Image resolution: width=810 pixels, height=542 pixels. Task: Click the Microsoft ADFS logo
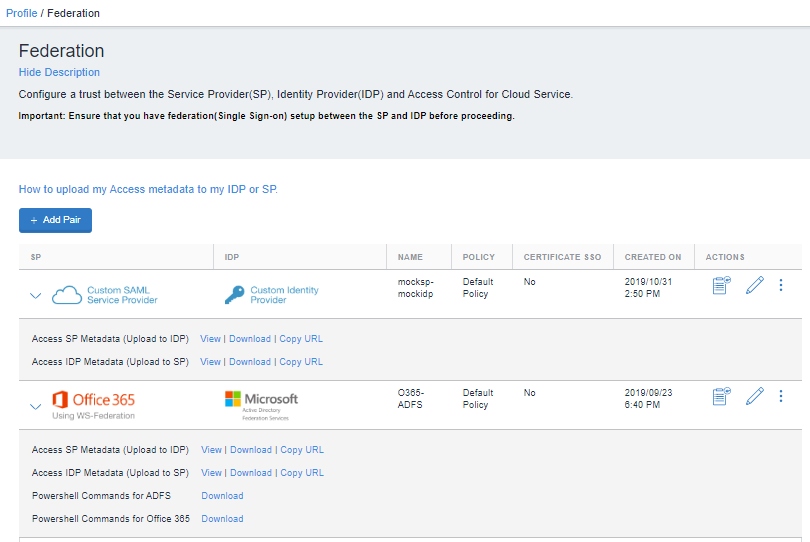pyautogui.click(x=261, y=403)
